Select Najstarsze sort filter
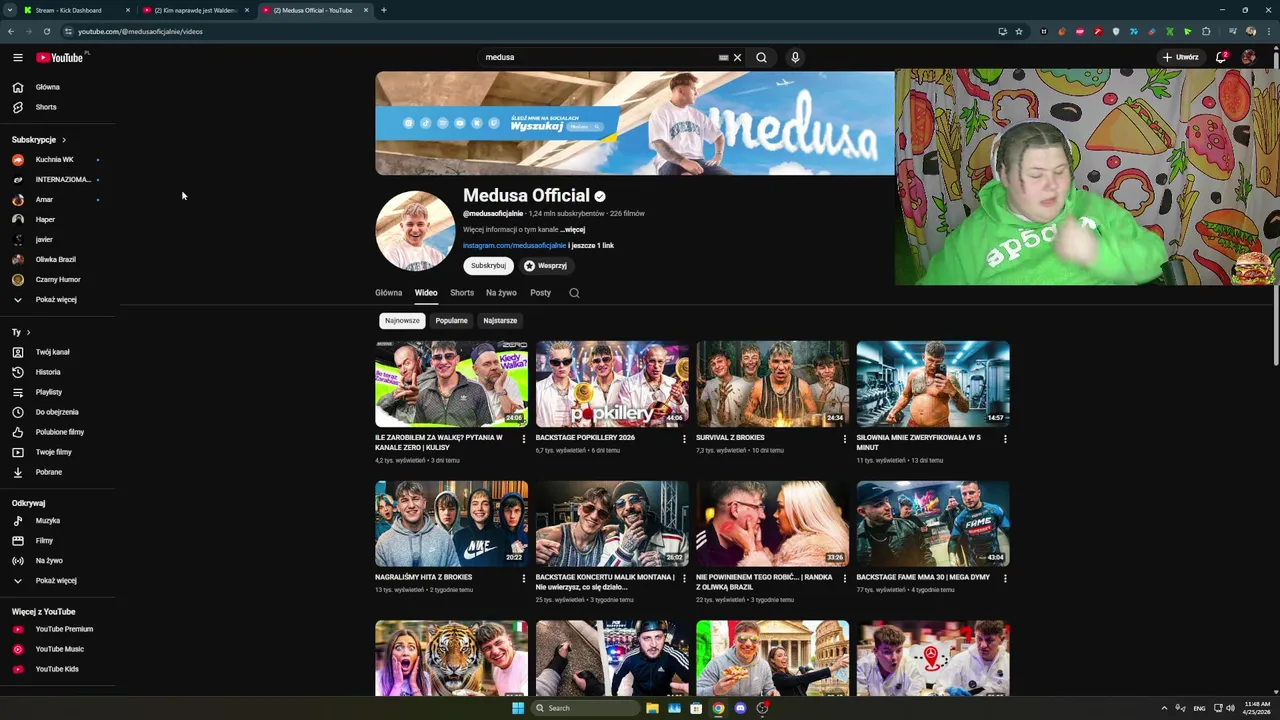This screenshot has height=720, width=1280. coord(500,321)
